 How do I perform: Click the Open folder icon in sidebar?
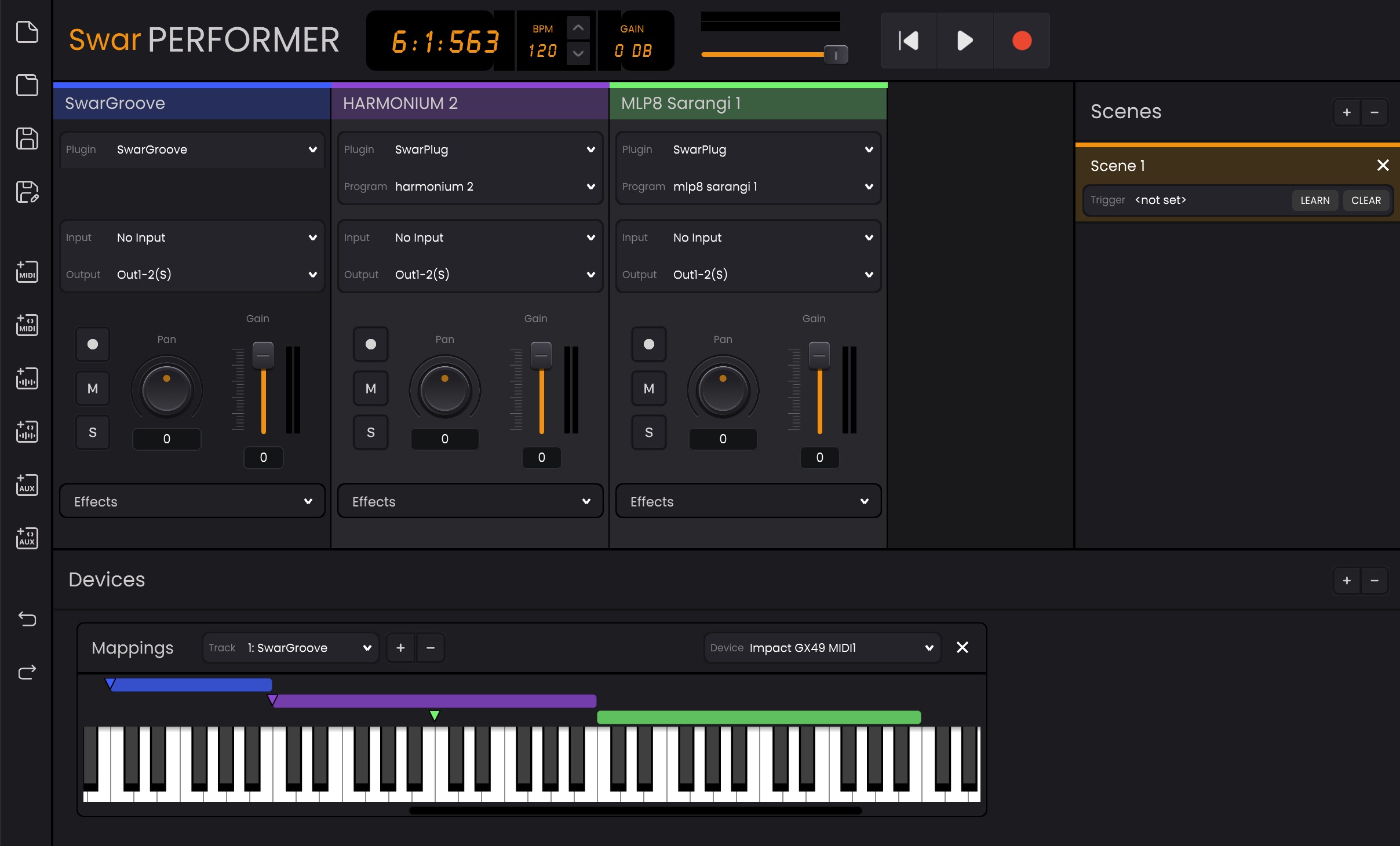[27, 85]
